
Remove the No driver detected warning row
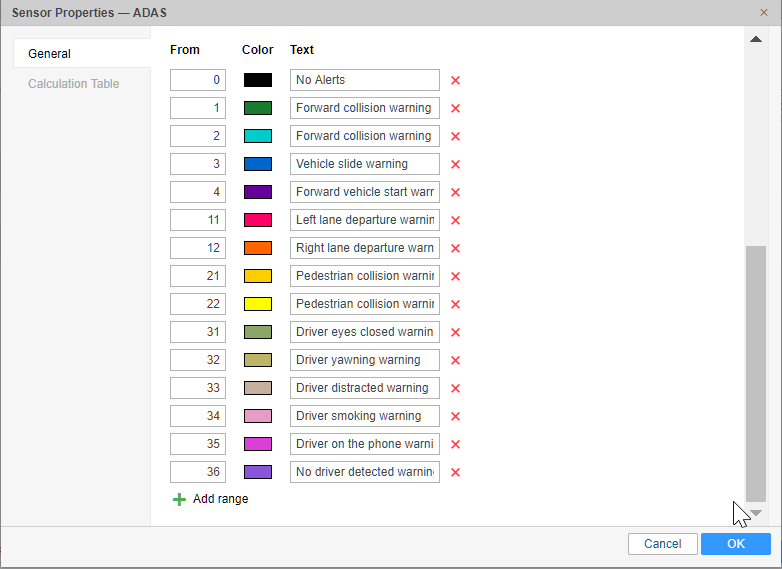455,472
